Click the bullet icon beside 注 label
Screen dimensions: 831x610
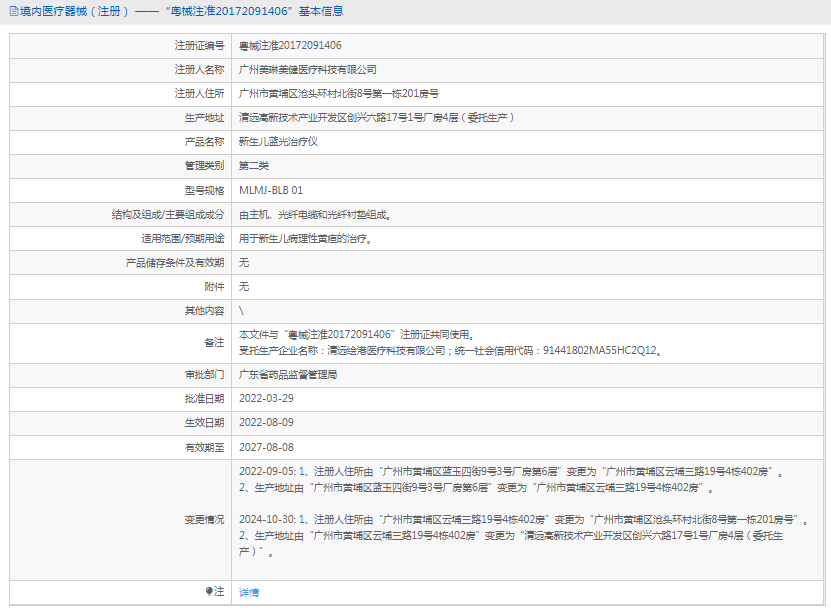pyautogui.click(x=209, y=591)
